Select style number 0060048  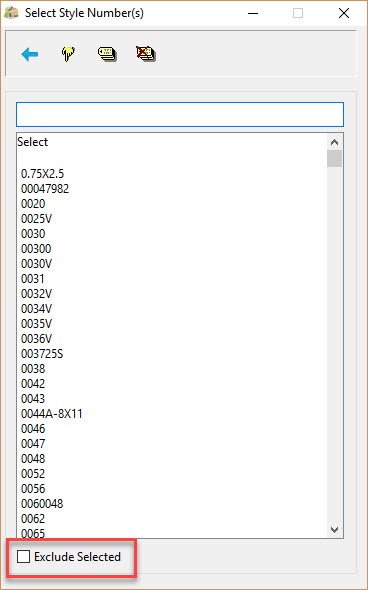click(42, 504)
